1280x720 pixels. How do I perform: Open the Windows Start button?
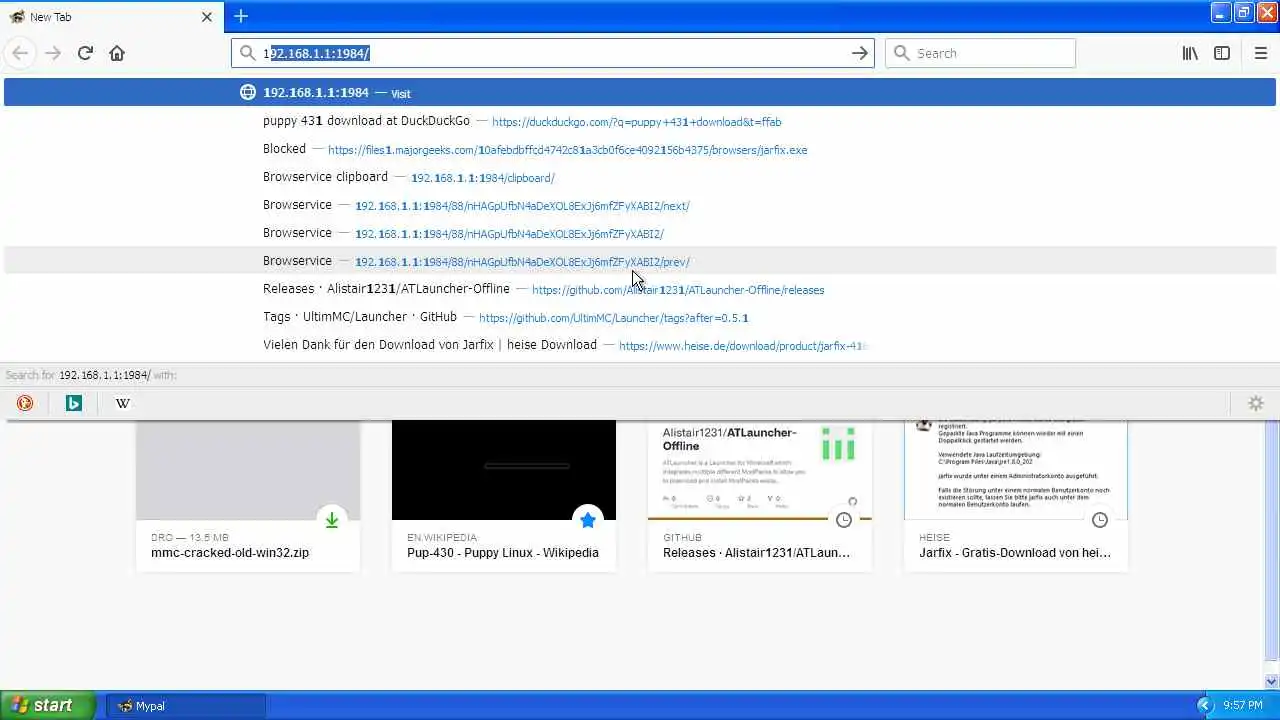pyautogui.click(x=48, y=705)
